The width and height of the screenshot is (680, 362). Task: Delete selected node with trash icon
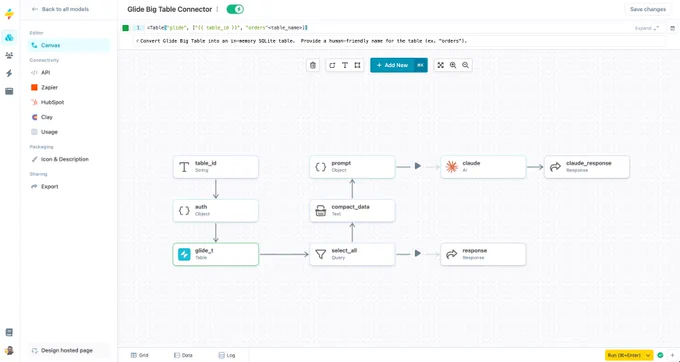pyautogui.click(x=313, y=65)
